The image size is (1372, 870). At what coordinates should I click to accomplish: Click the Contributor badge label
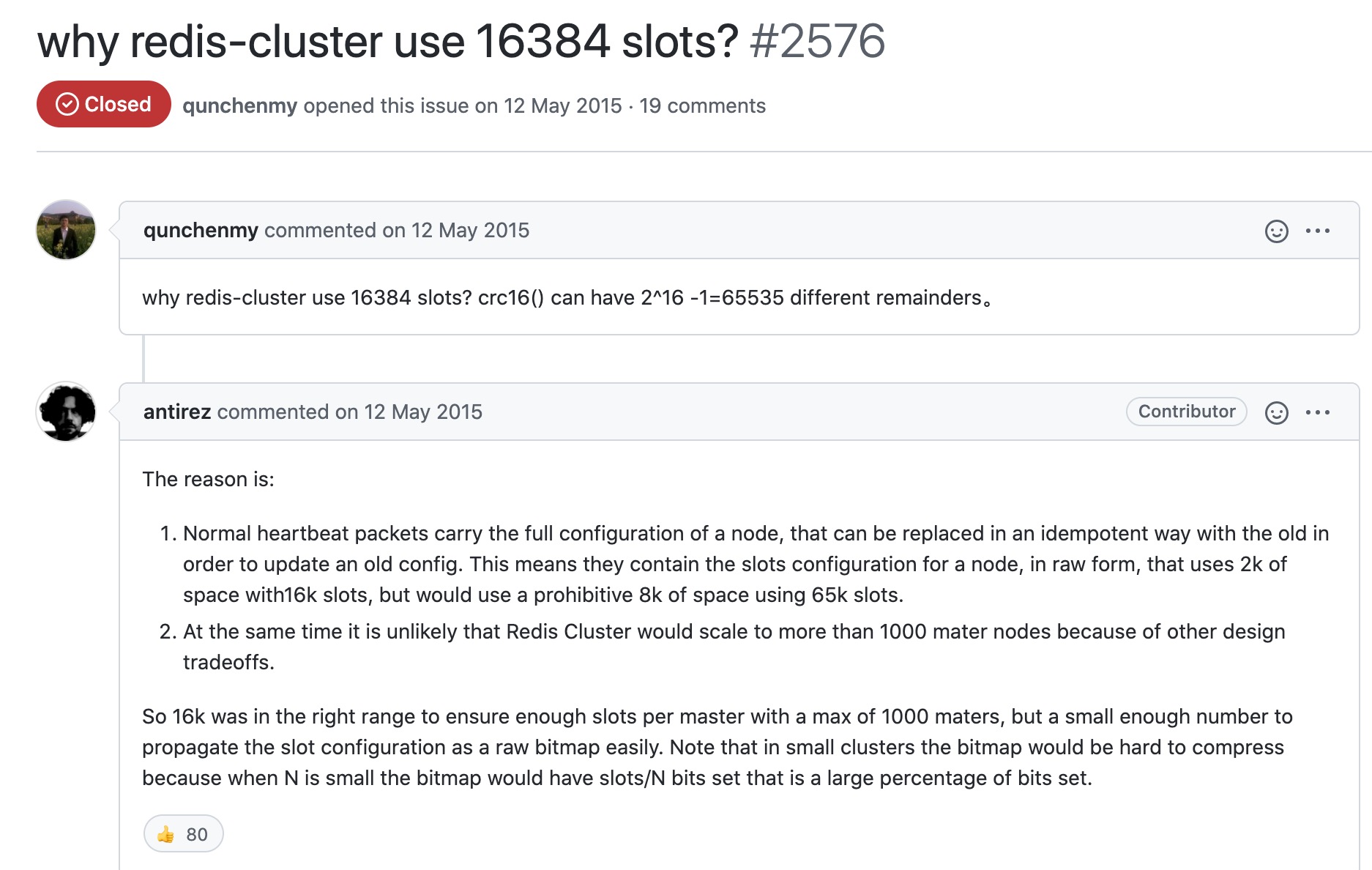[x=1186, y=412]
